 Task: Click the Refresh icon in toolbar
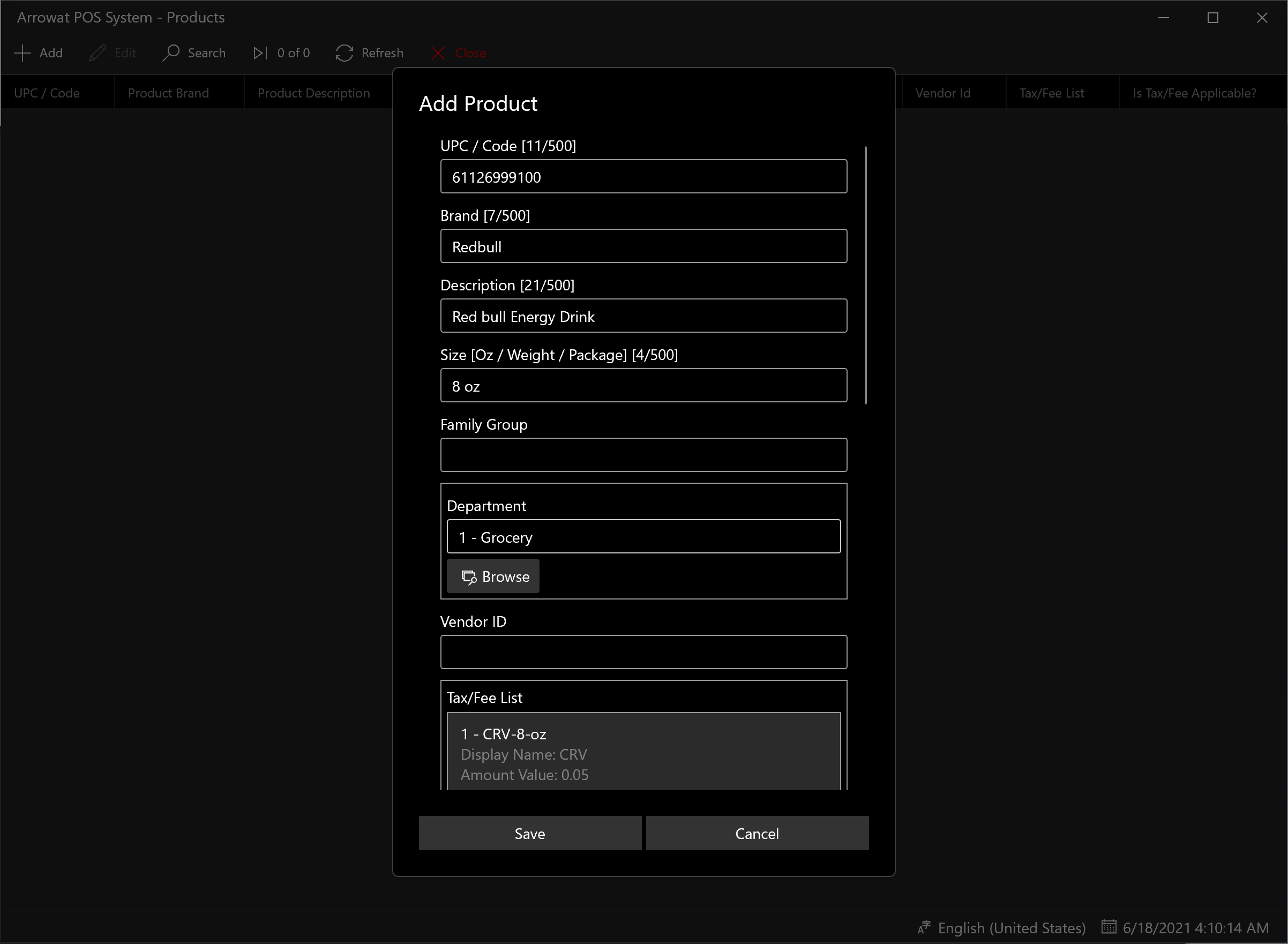[x=344, y=52]
